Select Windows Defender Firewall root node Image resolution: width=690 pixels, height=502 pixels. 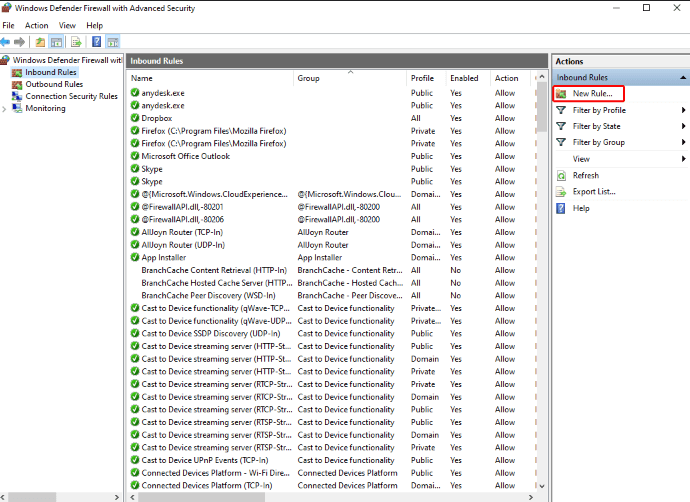click(x=67, y=60)
